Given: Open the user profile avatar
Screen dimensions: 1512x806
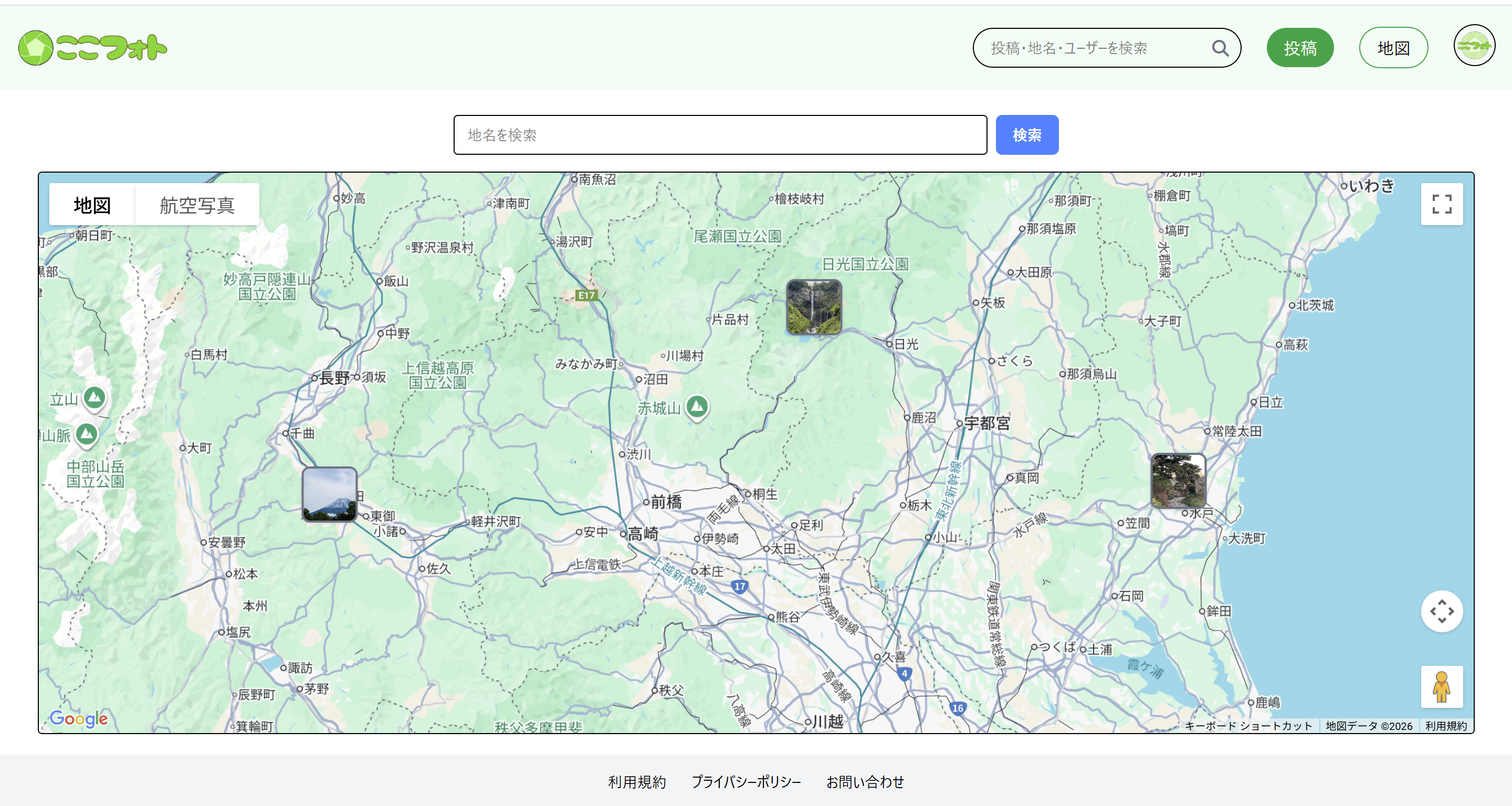Looking at the screenshot, I should pyautogui.click(x=1473, y=46).
